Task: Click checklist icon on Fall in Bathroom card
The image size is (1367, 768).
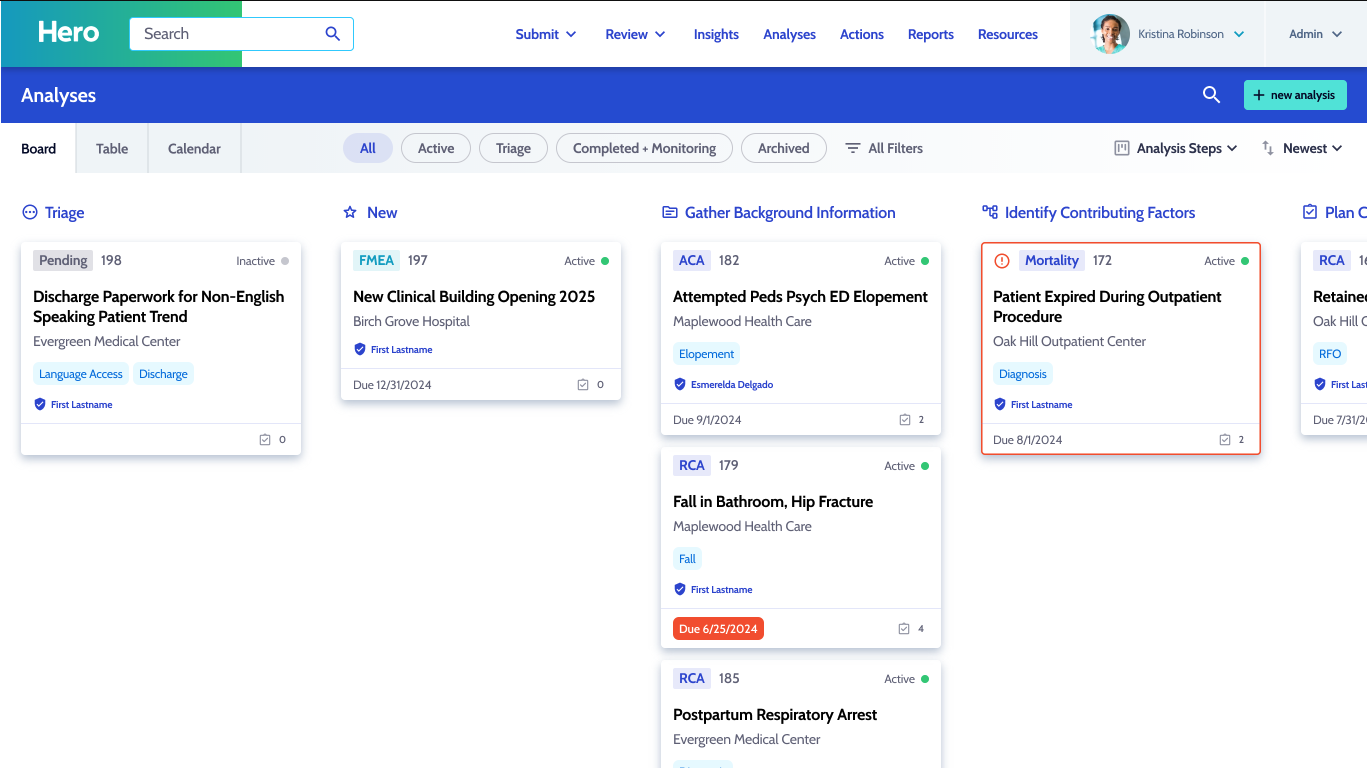Action: [x=904, y=629]
